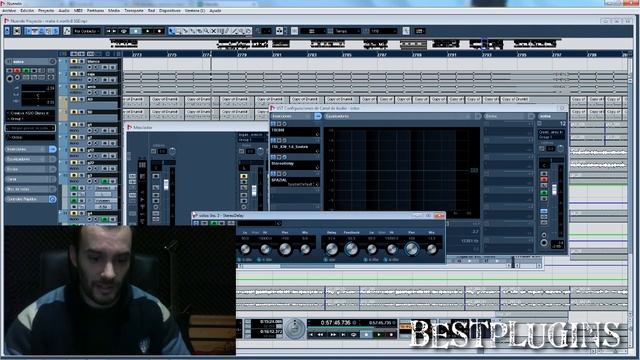Toggle Inserciones bypass in VST channel window
640x360 pixels.
tap(318, 116)
